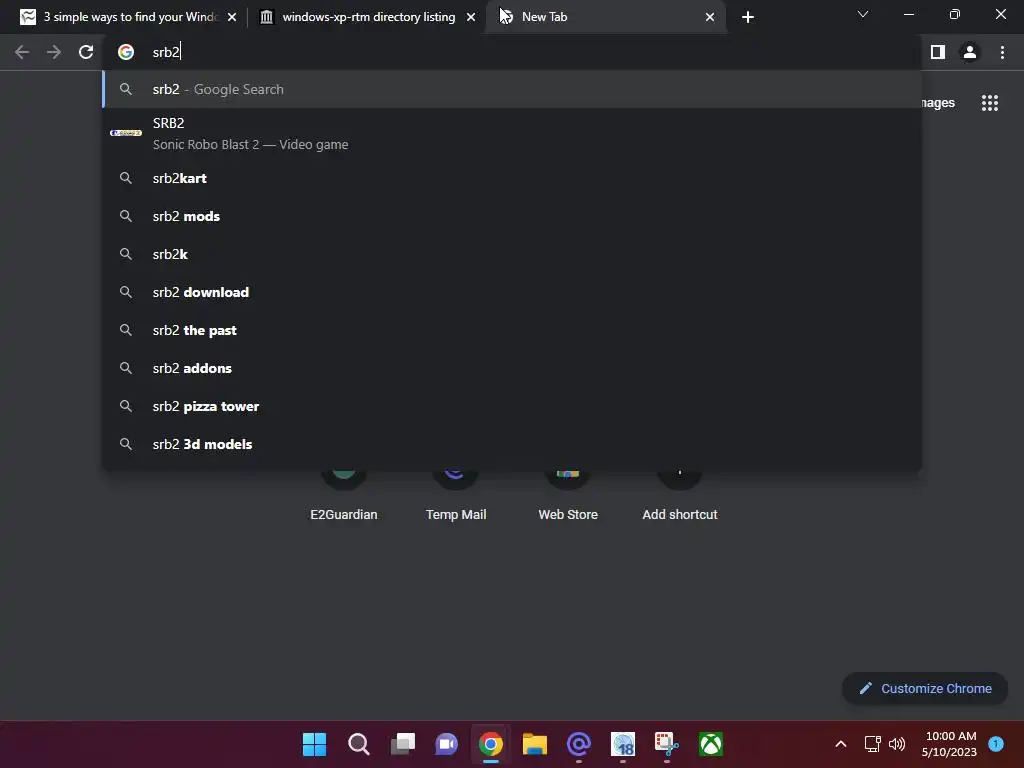Image resolution: width=1024 pixels, height=768 pixels.
Task: Show hidden system tray icons chevron
Action: coord(841,744)
